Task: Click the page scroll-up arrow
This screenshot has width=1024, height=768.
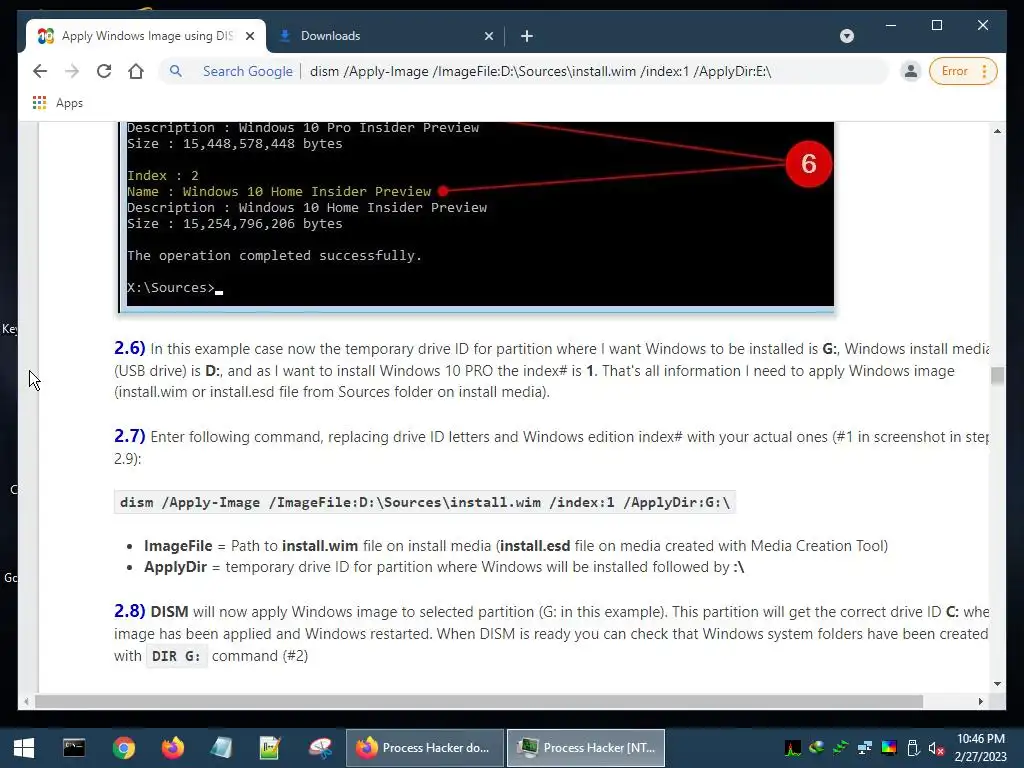Action: pyautogui.click(x=997, y=131)
